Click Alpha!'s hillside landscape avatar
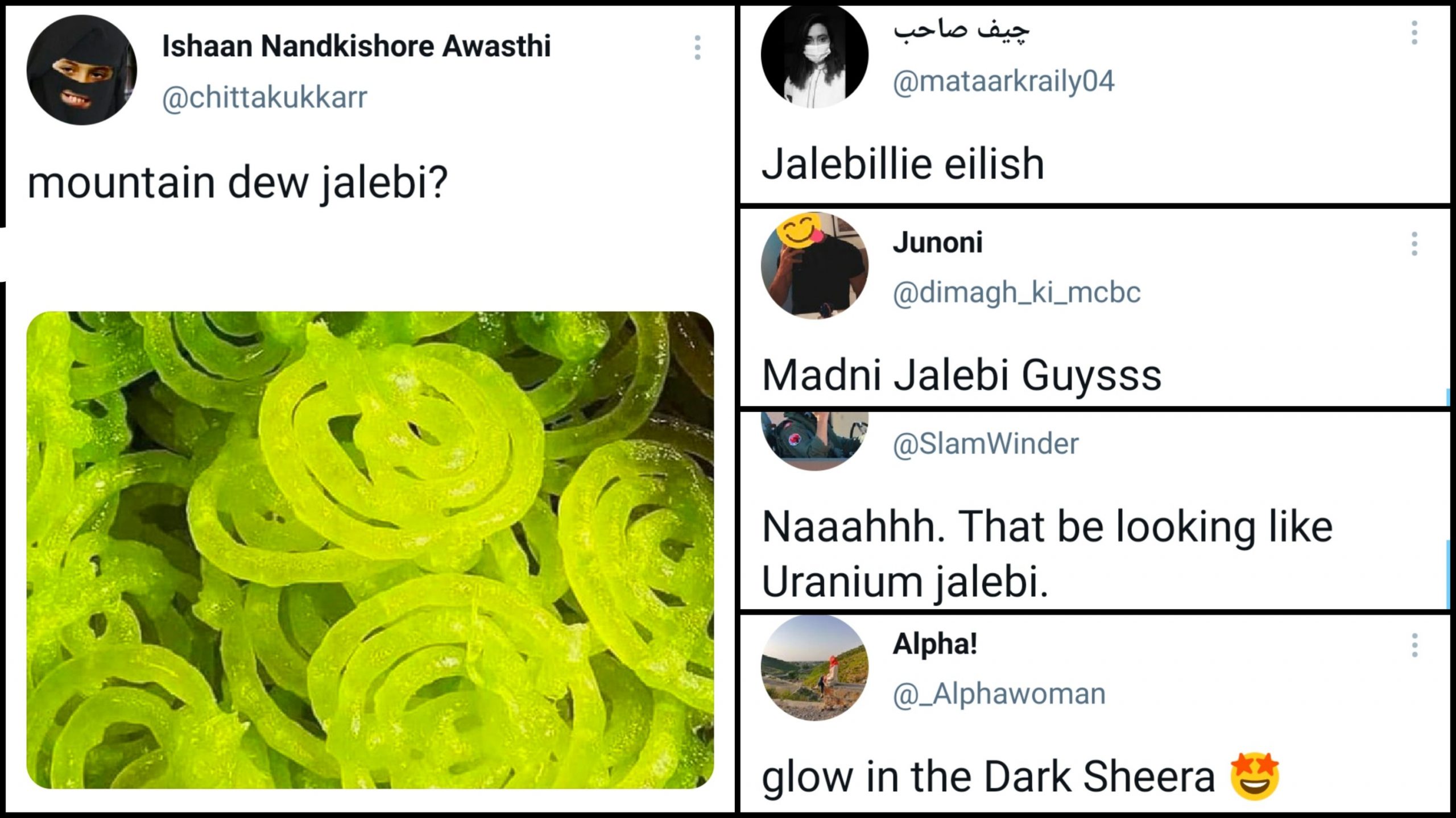Image resolution: width=1456 pixels, height=818 pixels. (x=814, y=667)
